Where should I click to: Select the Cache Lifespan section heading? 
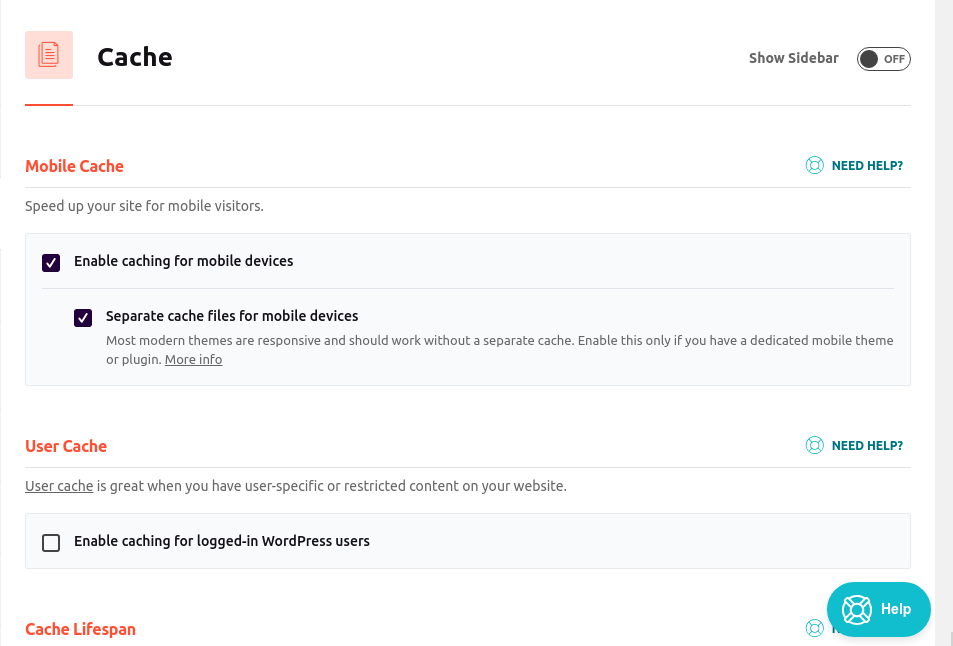tap(80, 629)
